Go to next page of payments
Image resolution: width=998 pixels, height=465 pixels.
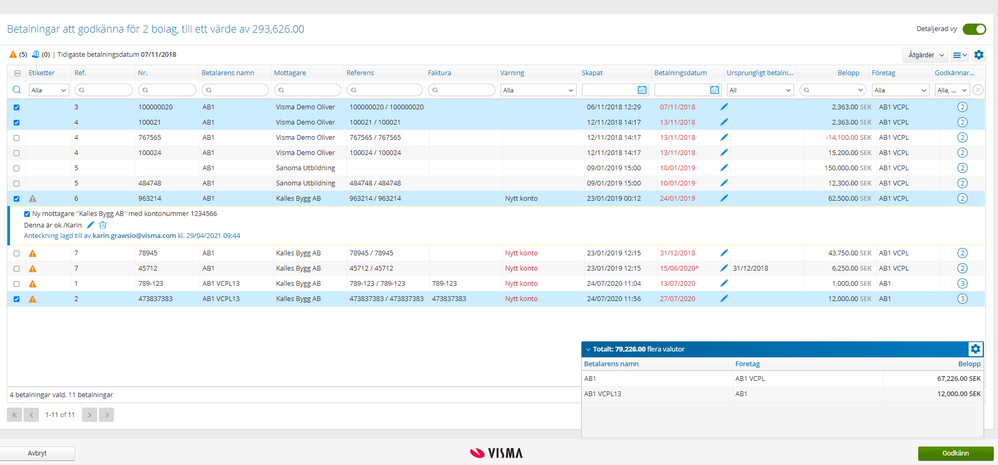tap(90, 415)
